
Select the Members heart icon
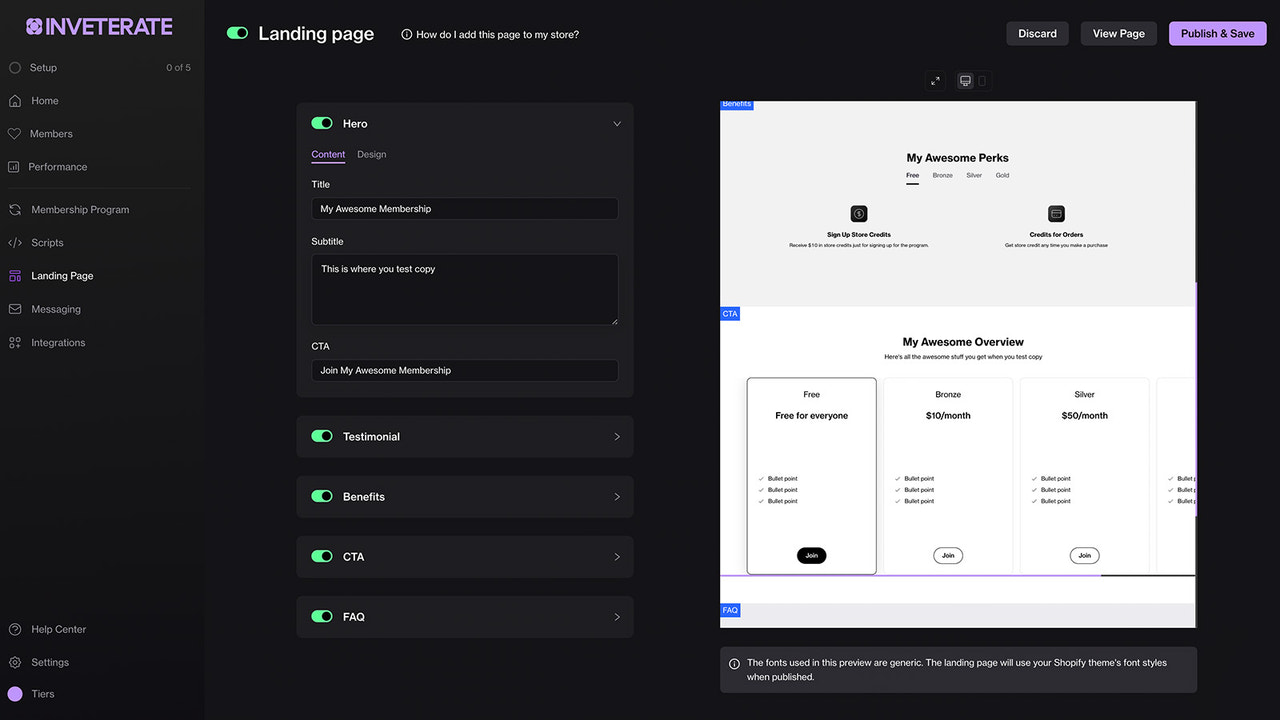pyautogui.click(x=15, y=133)
